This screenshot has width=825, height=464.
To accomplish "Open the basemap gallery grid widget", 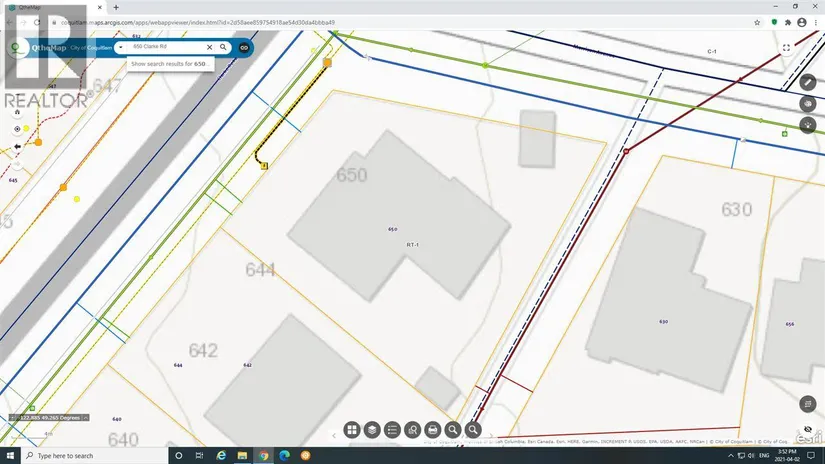I will [352, 430].
